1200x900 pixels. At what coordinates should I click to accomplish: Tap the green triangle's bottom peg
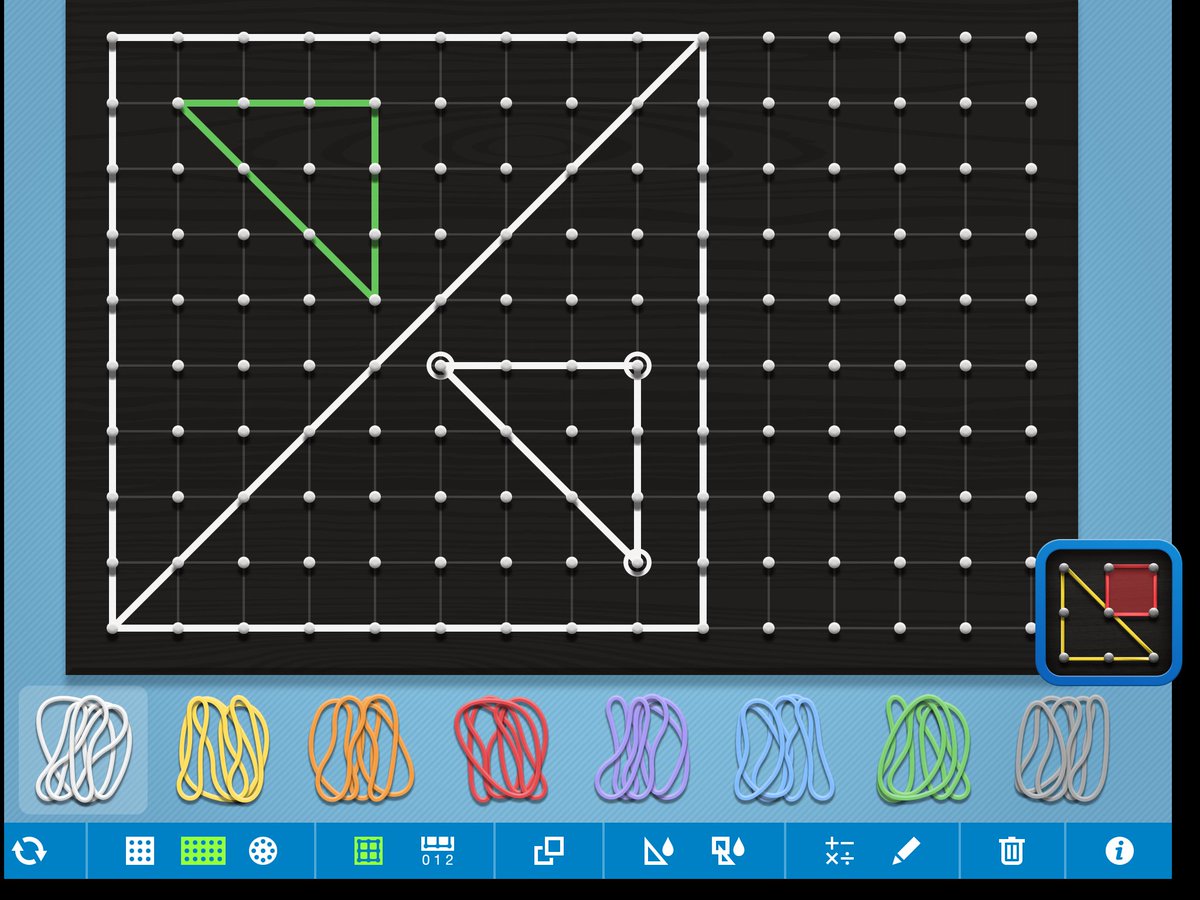375,299
